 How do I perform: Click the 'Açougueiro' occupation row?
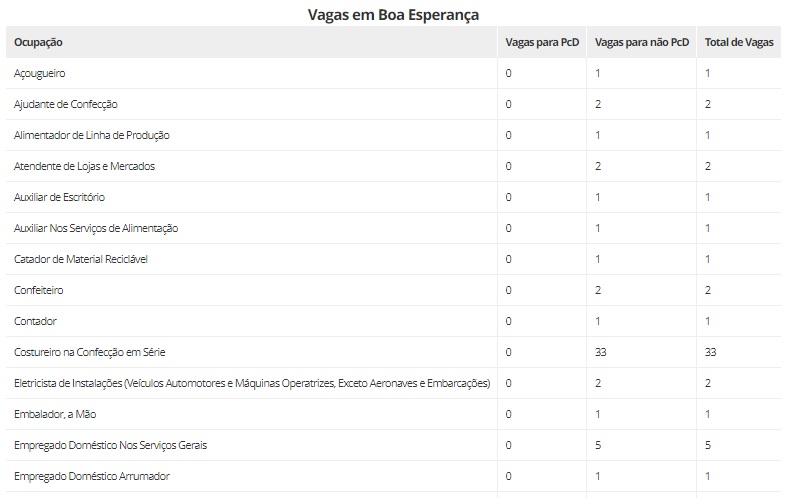pos(40,73)
